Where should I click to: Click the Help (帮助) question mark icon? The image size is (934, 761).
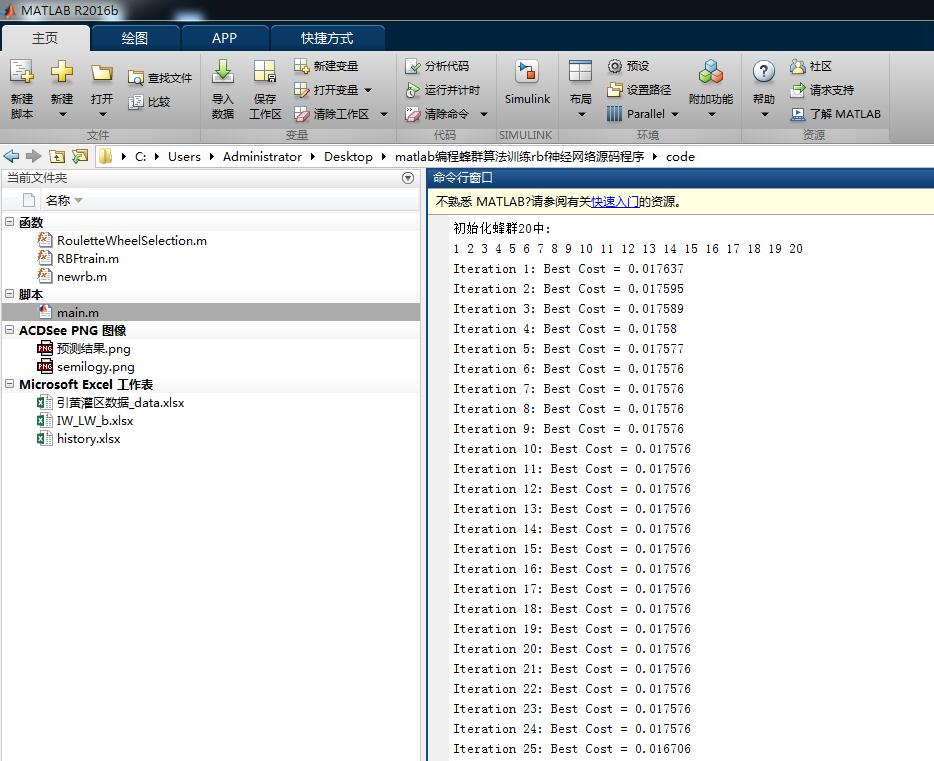(x=763, y=72)
